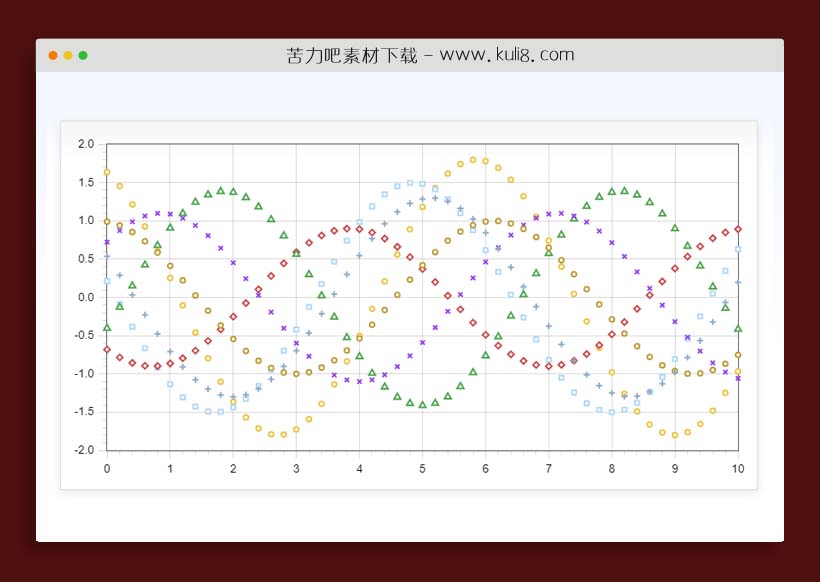Click the title bar text area

(x=430, y=54)
